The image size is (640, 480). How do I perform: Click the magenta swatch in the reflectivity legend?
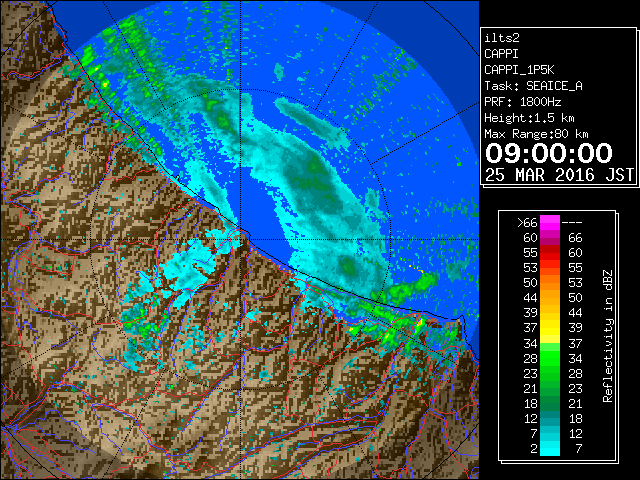click(x=550, y=224)
